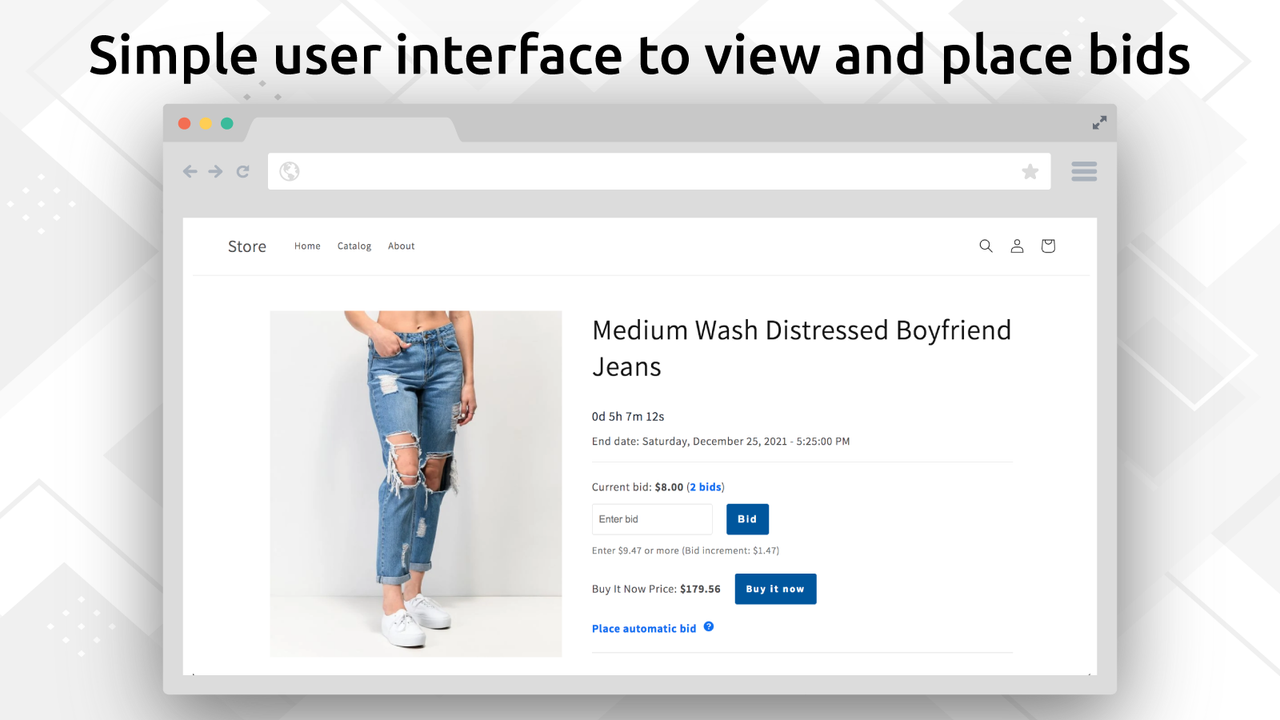Select the About navigation item
1280x720 pixels.
(401, 245)
